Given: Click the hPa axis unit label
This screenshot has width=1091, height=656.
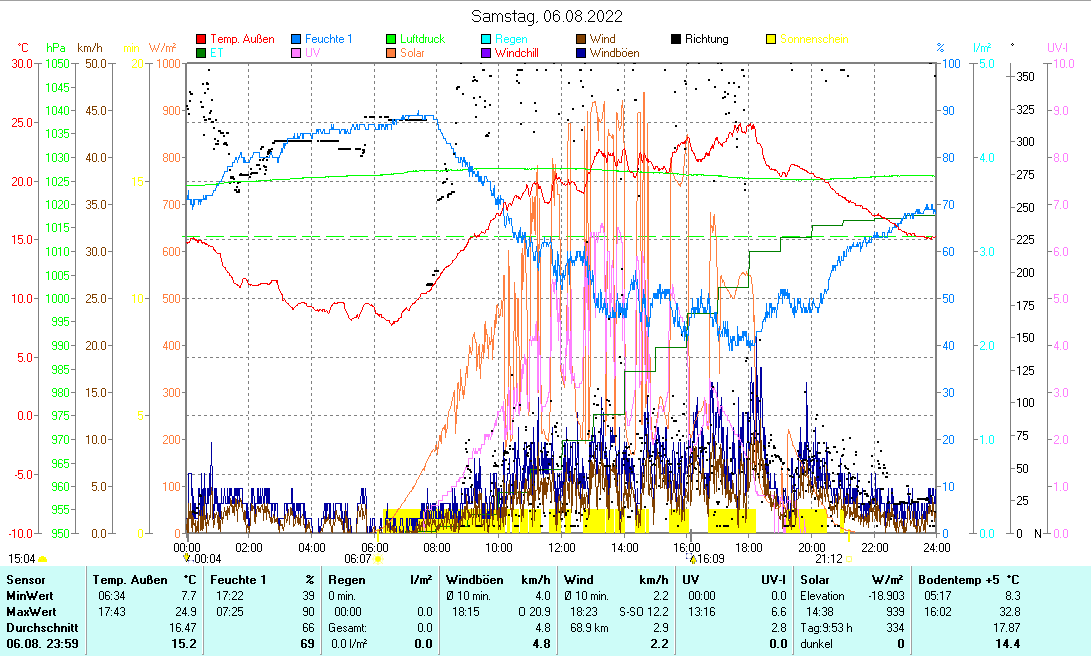Looking at the screenshot, I should tap(56, 48).
